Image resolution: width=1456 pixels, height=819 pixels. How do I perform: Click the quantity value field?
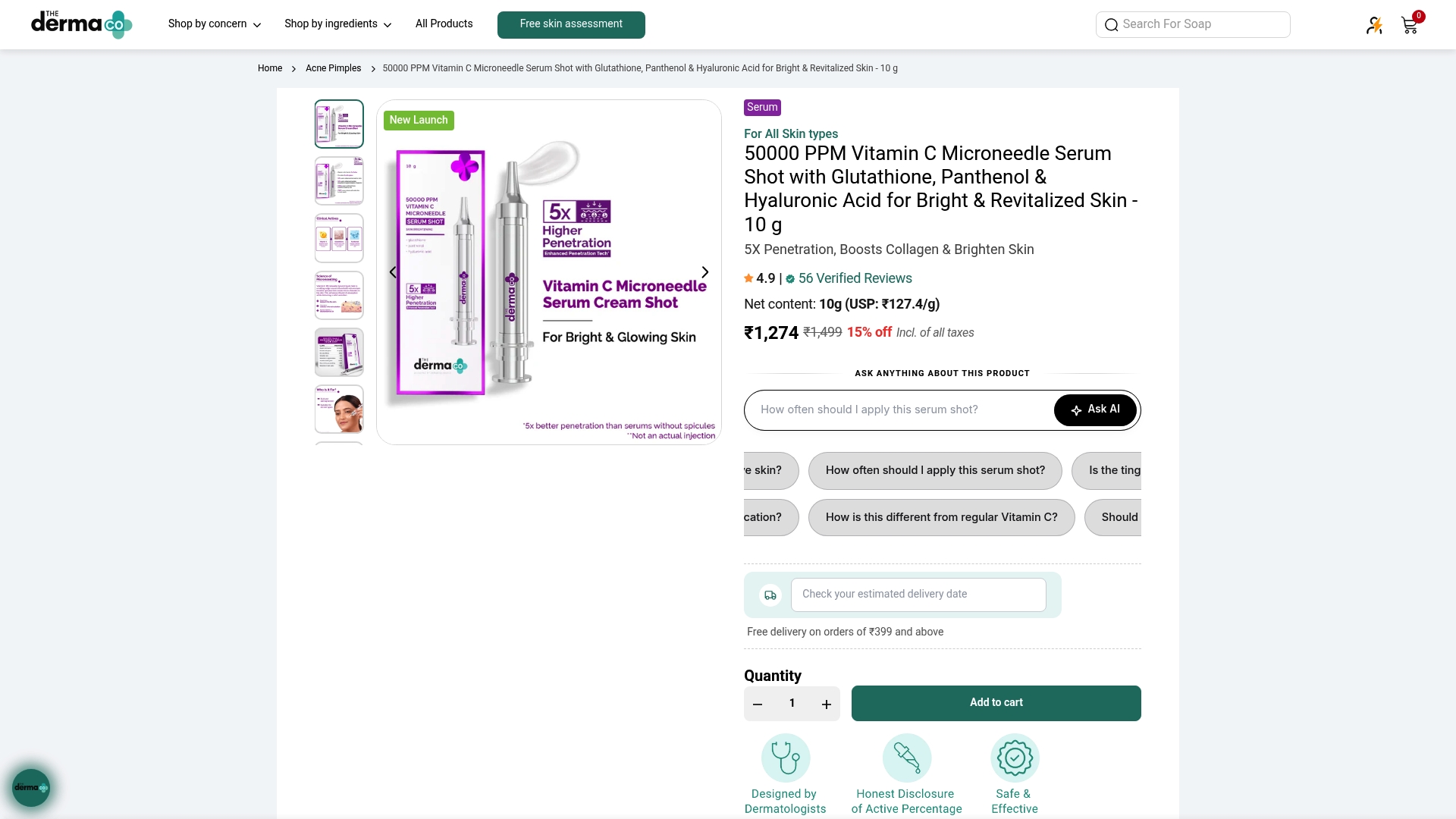point(792,704)
